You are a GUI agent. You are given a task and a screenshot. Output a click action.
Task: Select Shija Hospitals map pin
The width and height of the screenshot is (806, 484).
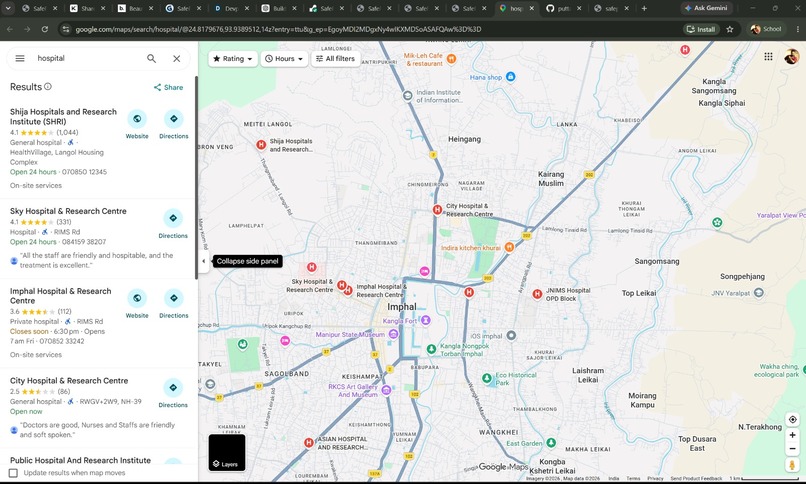[x=261, y=145]
